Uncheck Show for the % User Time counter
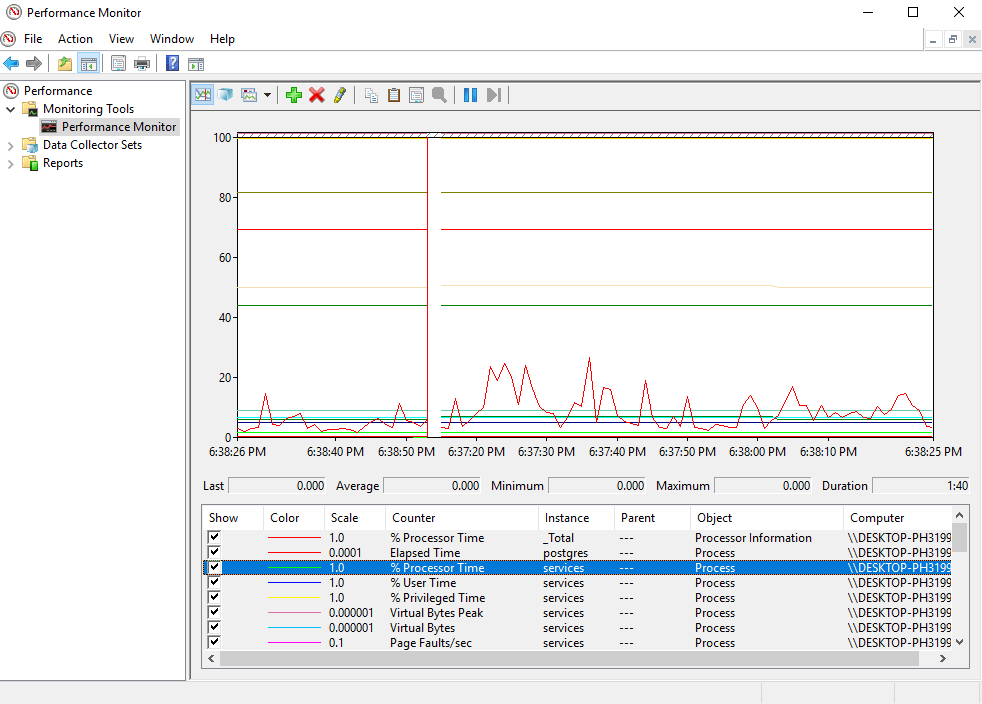 pos(214,582)
